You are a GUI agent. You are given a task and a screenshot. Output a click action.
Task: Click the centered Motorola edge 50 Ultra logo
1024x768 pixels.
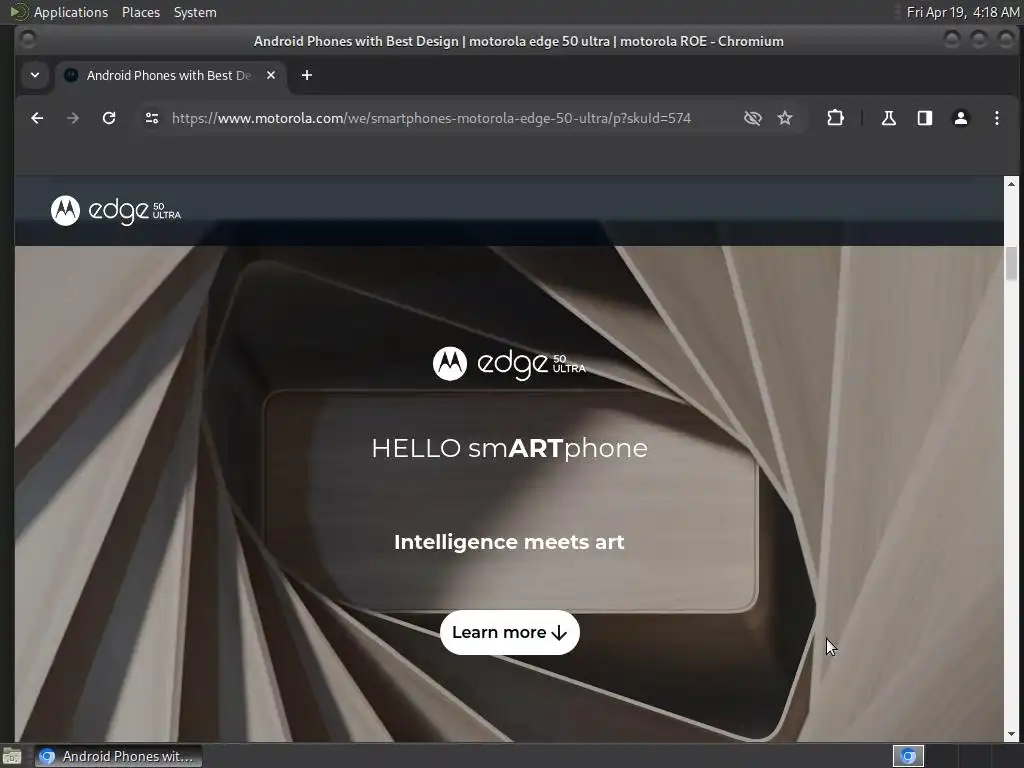pyautogui.click(x=509, y=364)
